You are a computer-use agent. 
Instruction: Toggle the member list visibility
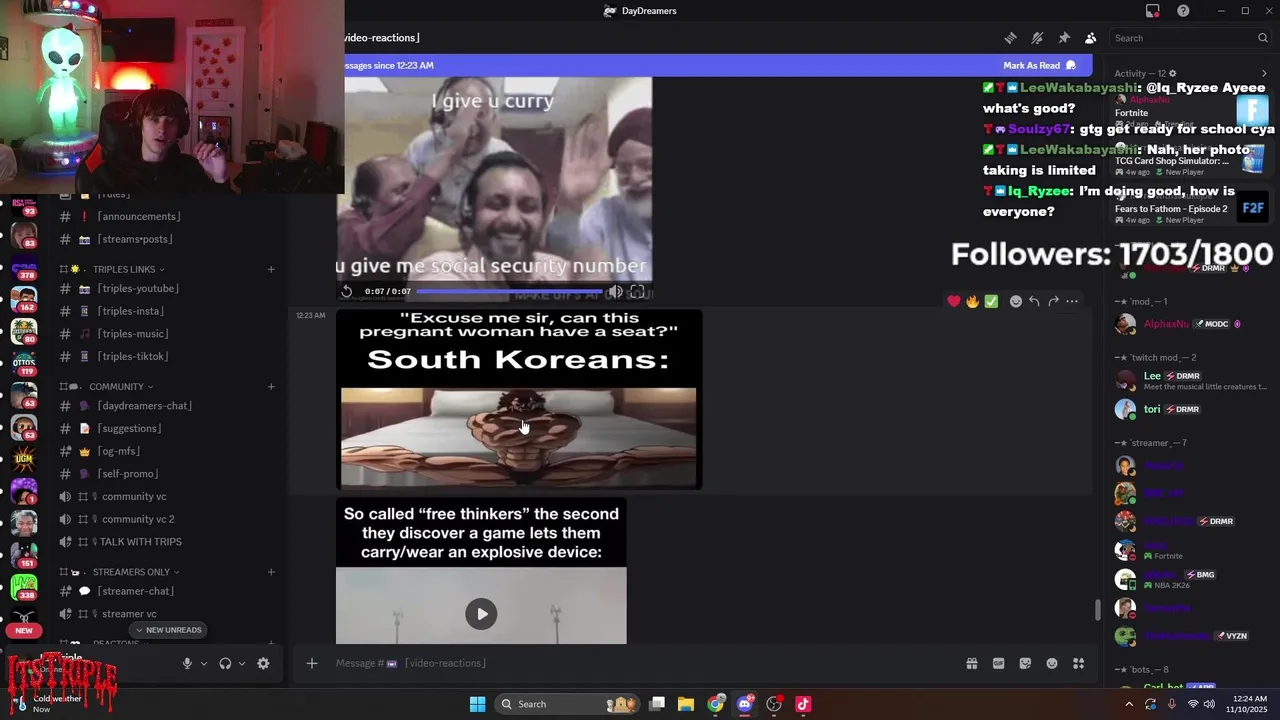(x=1090, y=38)
